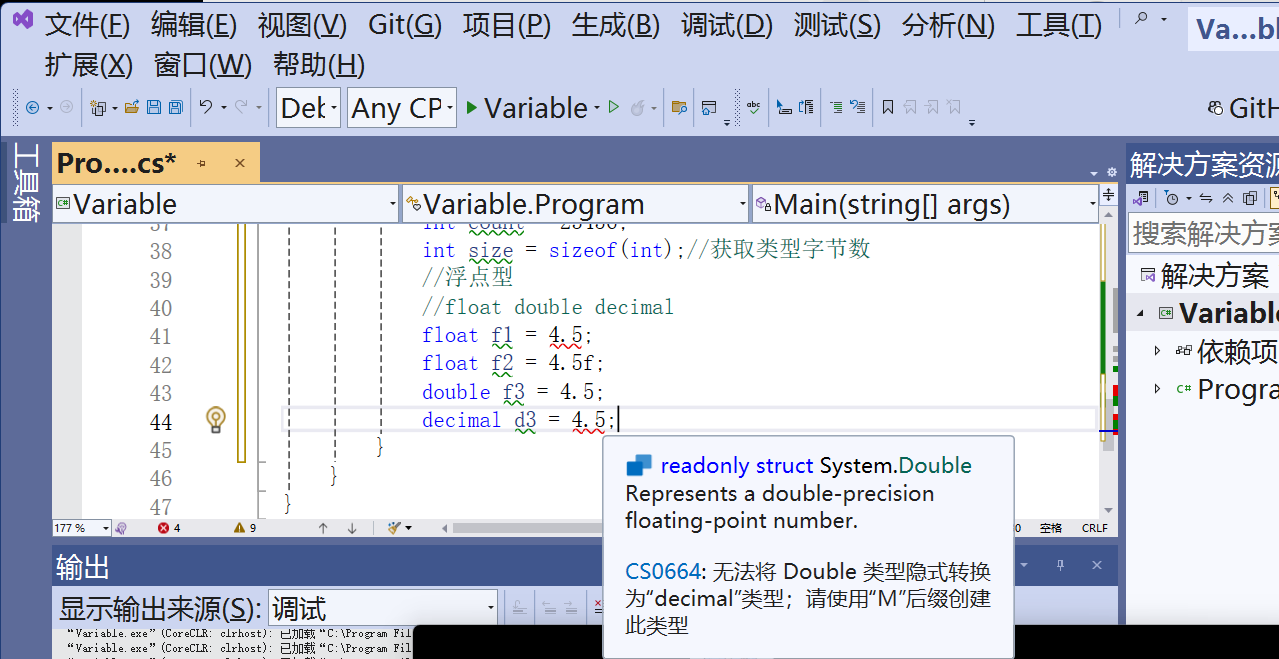Click Solution Explorer show all files icon
The width and height of the screenshot is (1279, 659).
click(x=1250, y=198)
